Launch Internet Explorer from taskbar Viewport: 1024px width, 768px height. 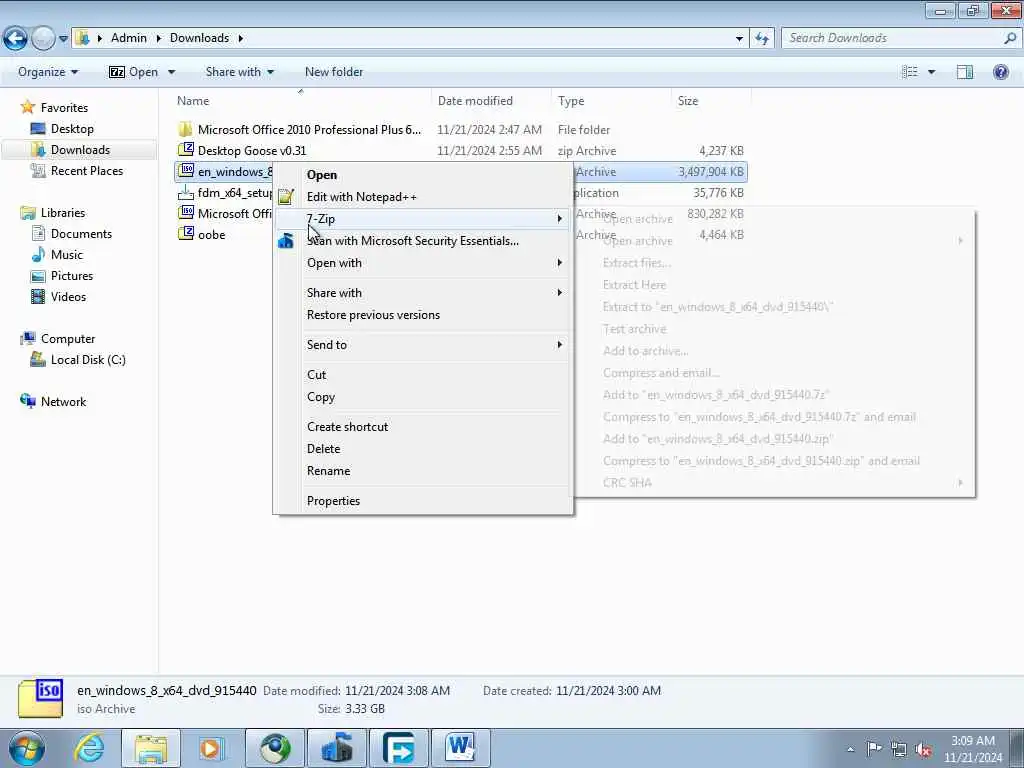(x=89, y=748)
